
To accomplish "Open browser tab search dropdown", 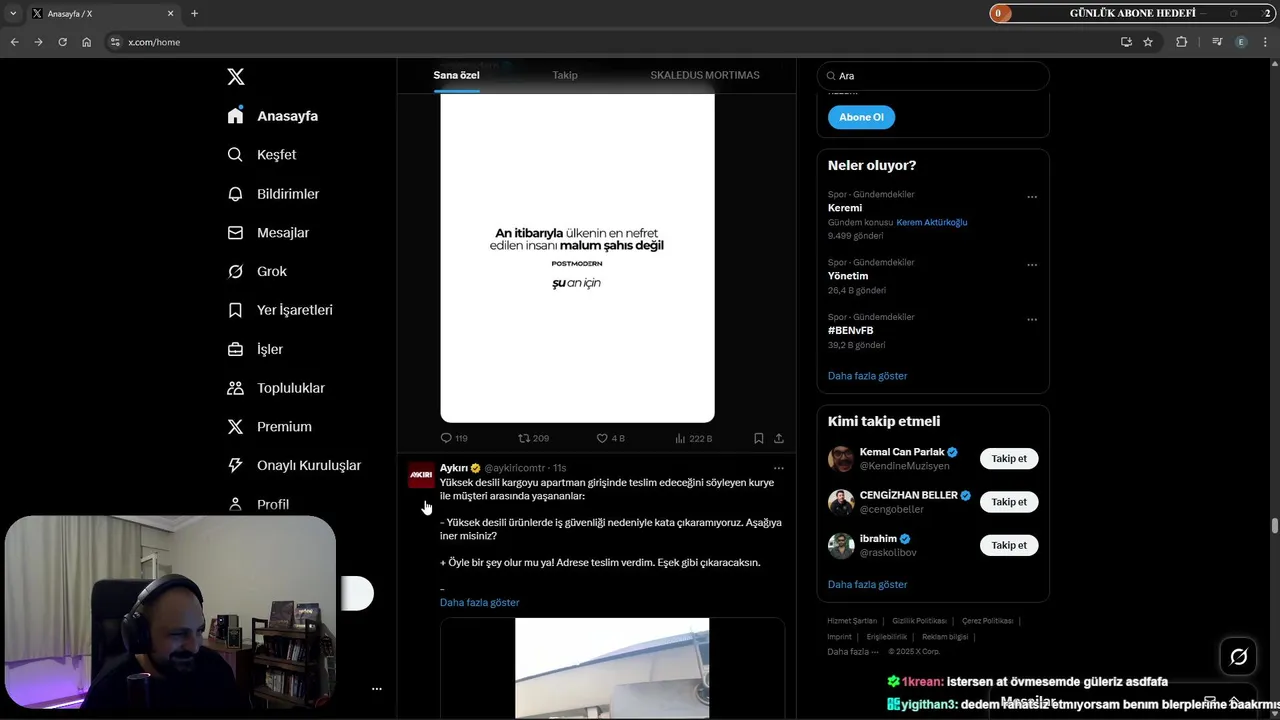I will coord(12,13).
